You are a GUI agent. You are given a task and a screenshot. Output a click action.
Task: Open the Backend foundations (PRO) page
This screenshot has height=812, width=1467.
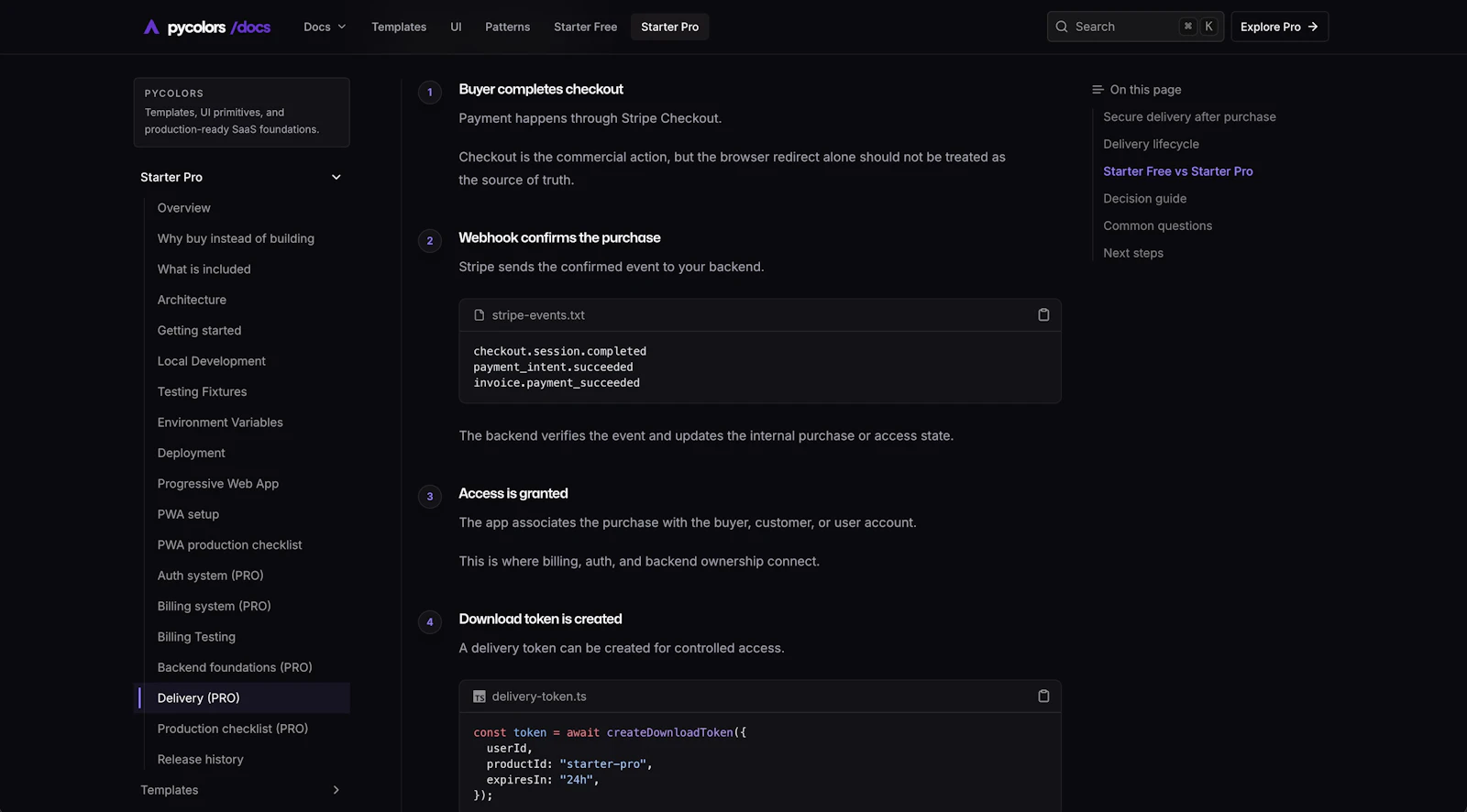click(235, 667)
